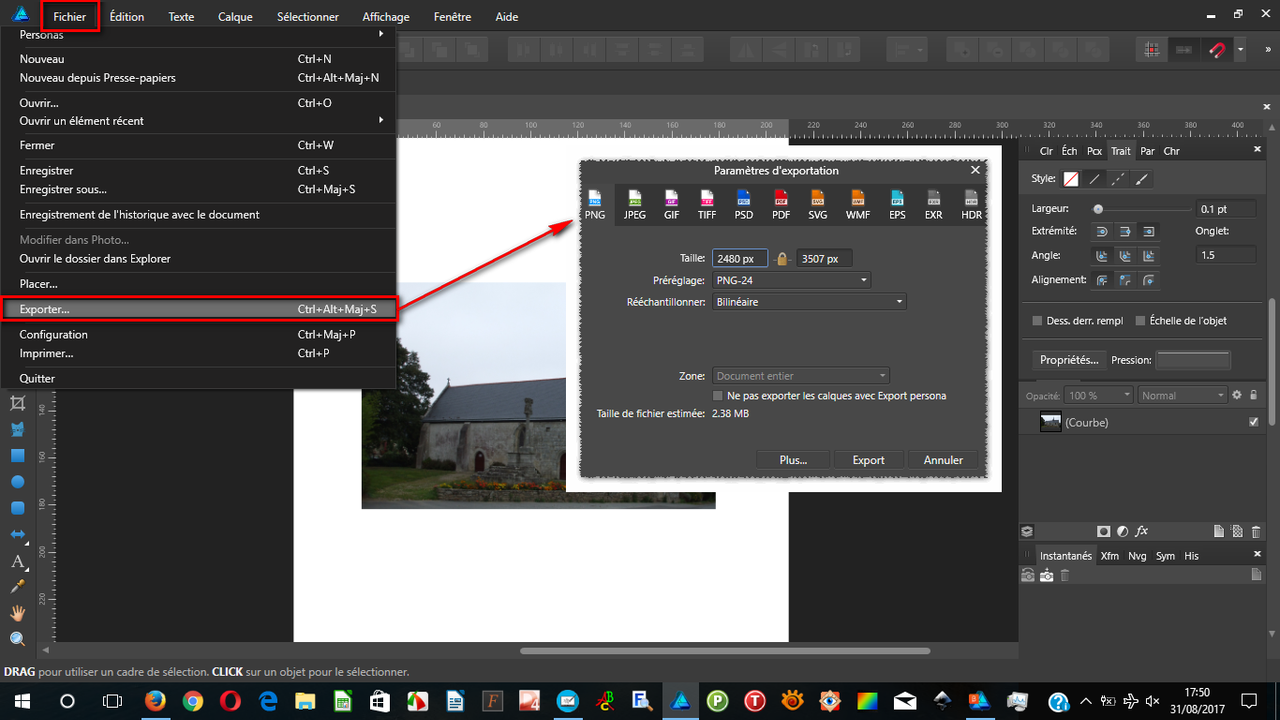1280x720 pixels.
Task: Click the Largeur stroke width slider
Action: pyautogui.click(x=1142, y=209)
